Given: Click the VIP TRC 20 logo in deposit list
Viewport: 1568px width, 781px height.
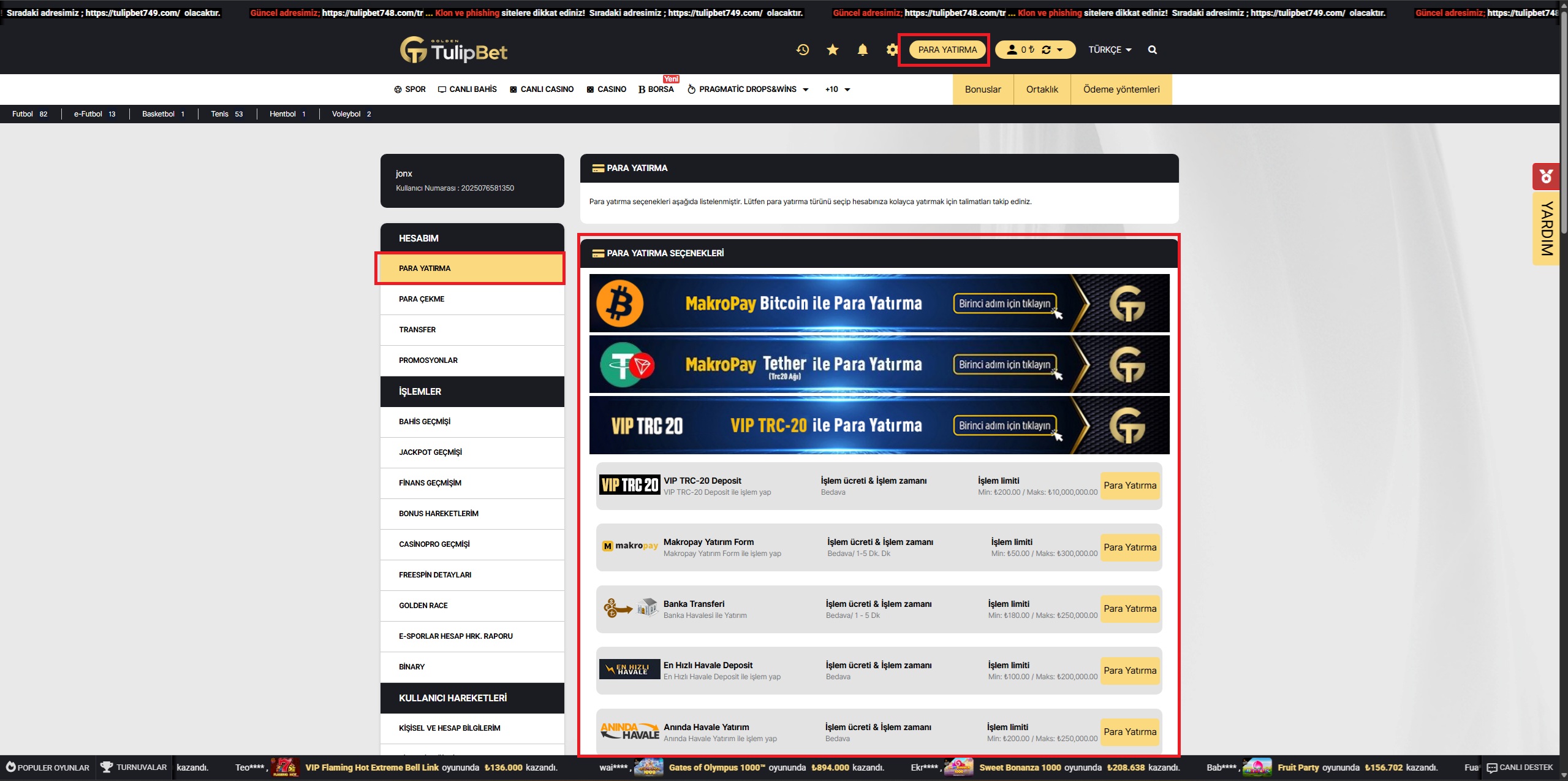Looking at the screenshot, I should coord(629,485).
